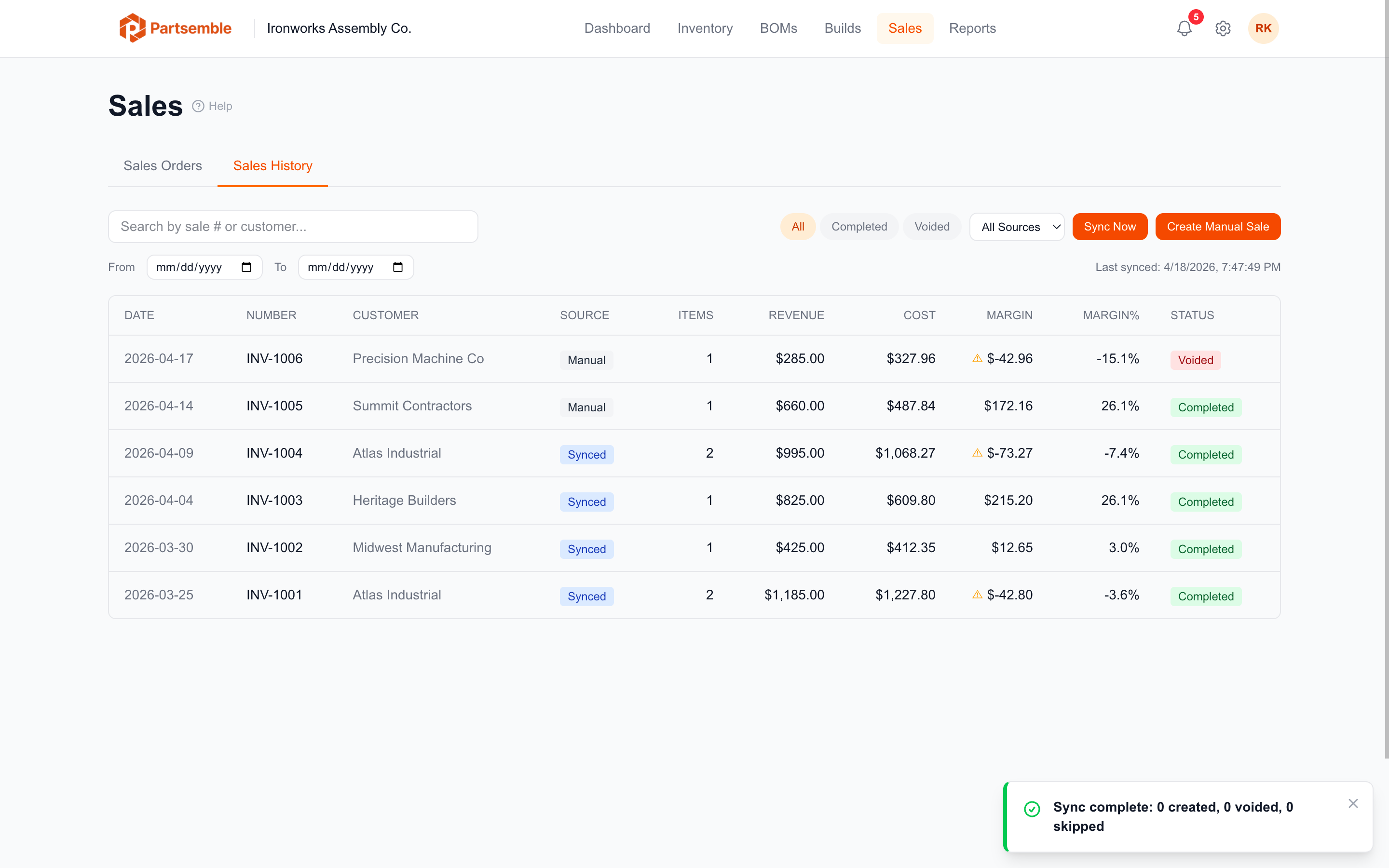
Task: Click customer Heritage Builders
Action: (x=404, y=500)
